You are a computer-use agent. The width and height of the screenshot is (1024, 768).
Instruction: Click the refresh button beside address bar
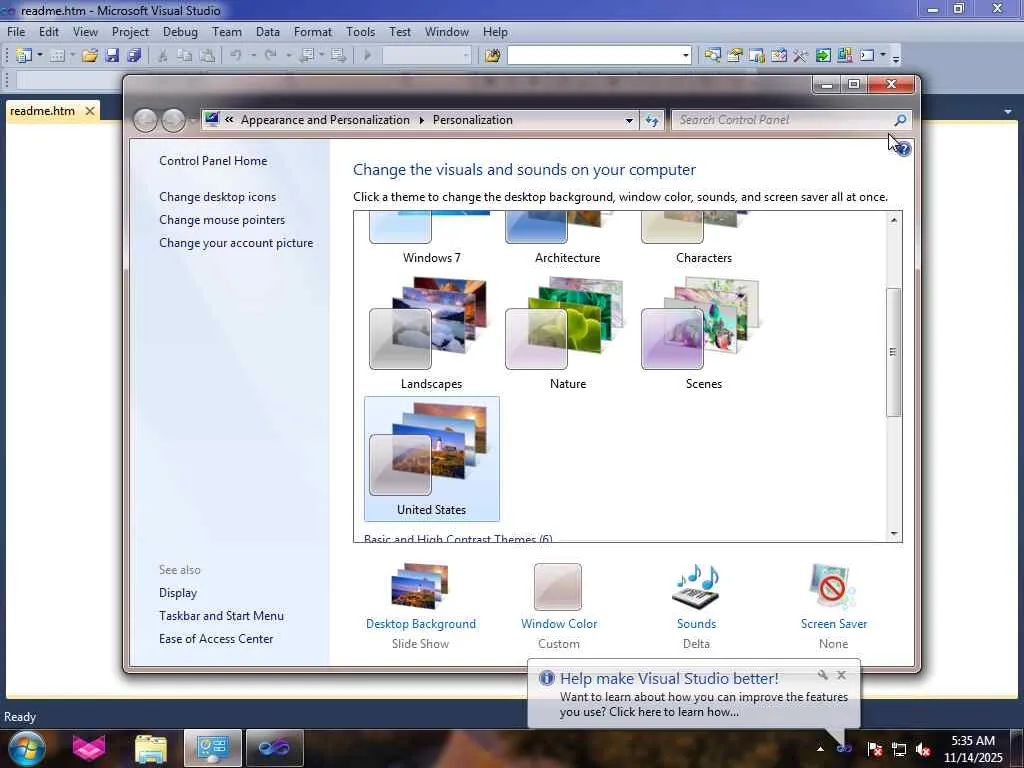point(652,120)
